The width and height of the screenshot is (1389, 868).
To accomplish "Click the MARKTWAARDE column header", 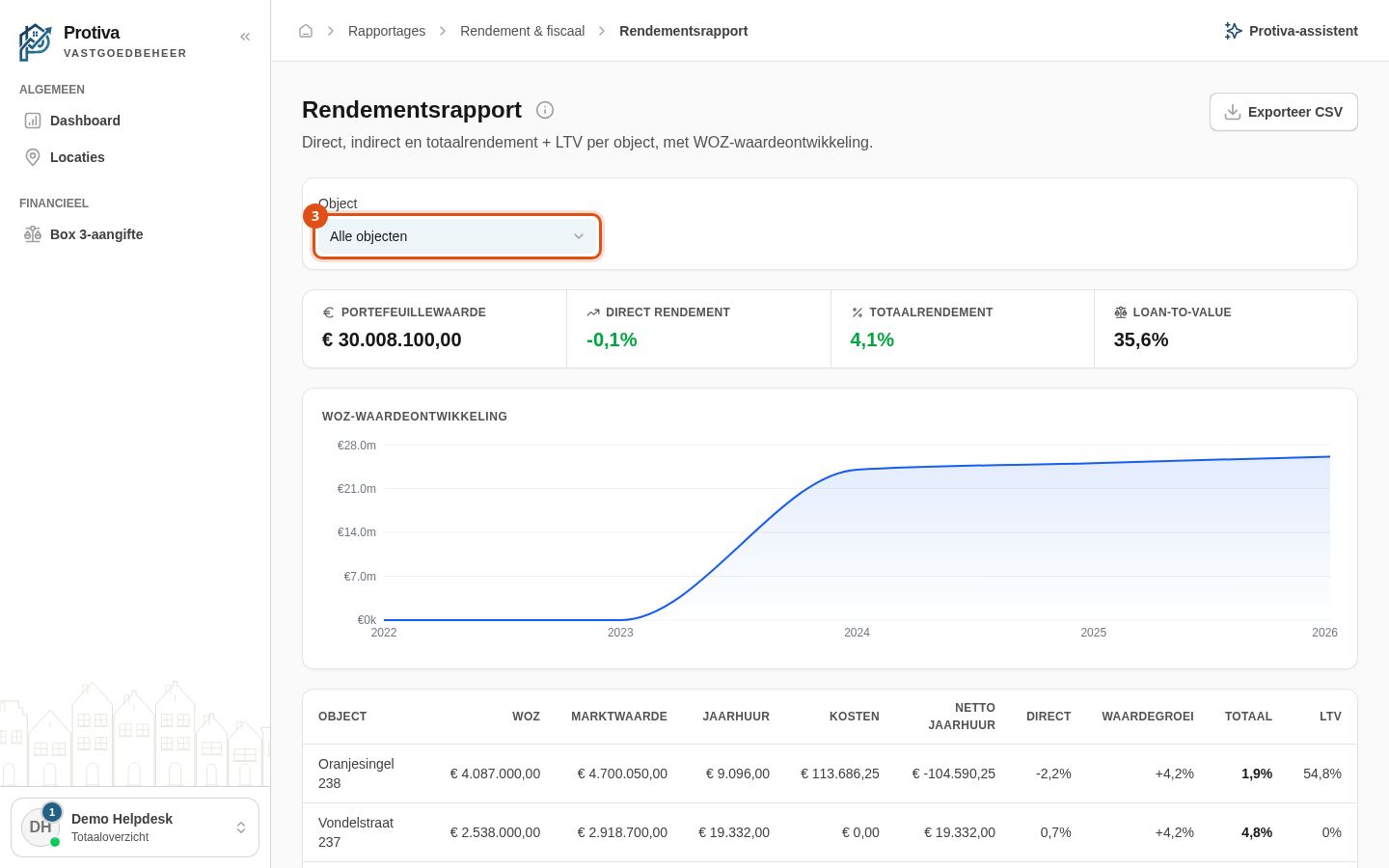I will (619, 717).
